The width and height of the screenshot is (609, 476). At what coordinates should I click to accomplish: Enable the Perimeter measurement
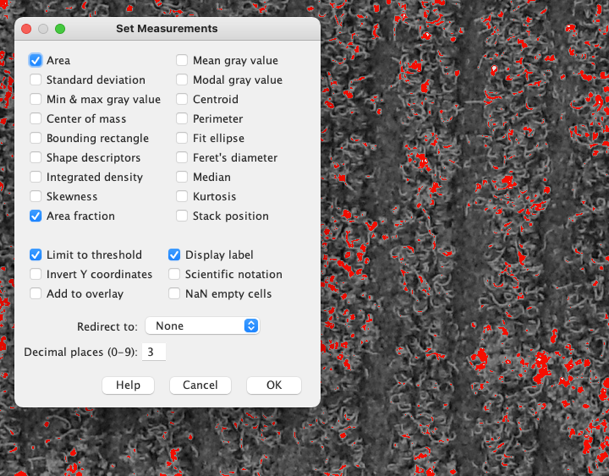pos(182,119)
